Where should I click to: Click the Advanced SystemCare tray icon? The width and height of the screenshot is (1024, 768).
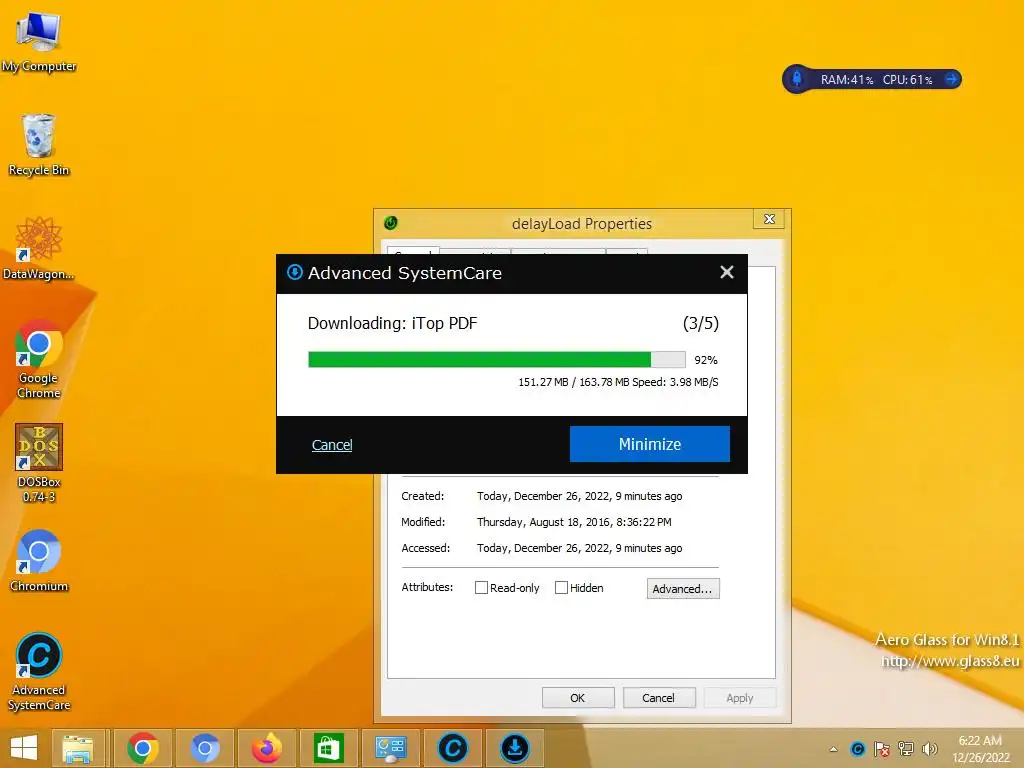(x=858, y=749)
